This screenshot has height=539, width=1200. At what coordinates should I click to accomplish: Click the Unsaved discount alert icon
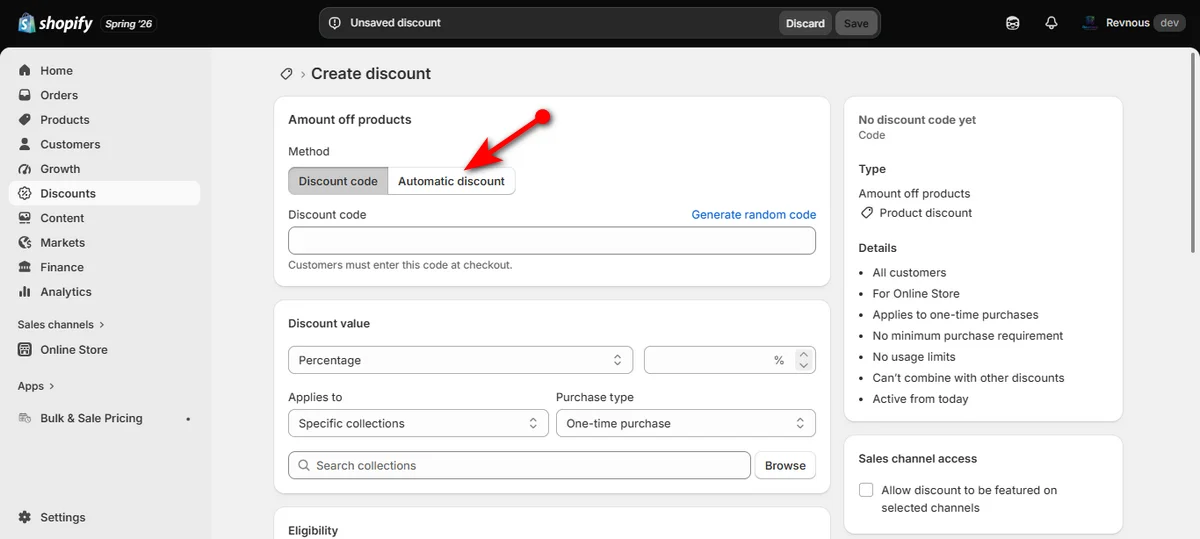335,23
